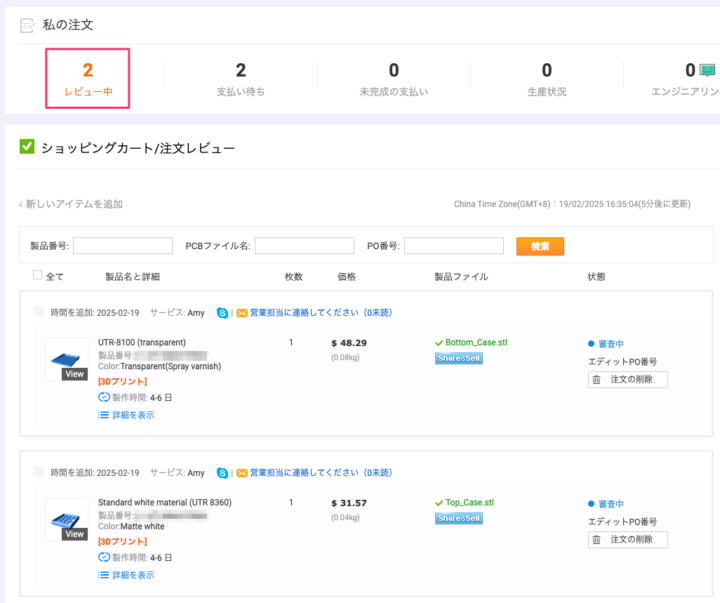720x603 pixels.
Task: Click trash icon for Top_Case order
Action: coord(597,540)
